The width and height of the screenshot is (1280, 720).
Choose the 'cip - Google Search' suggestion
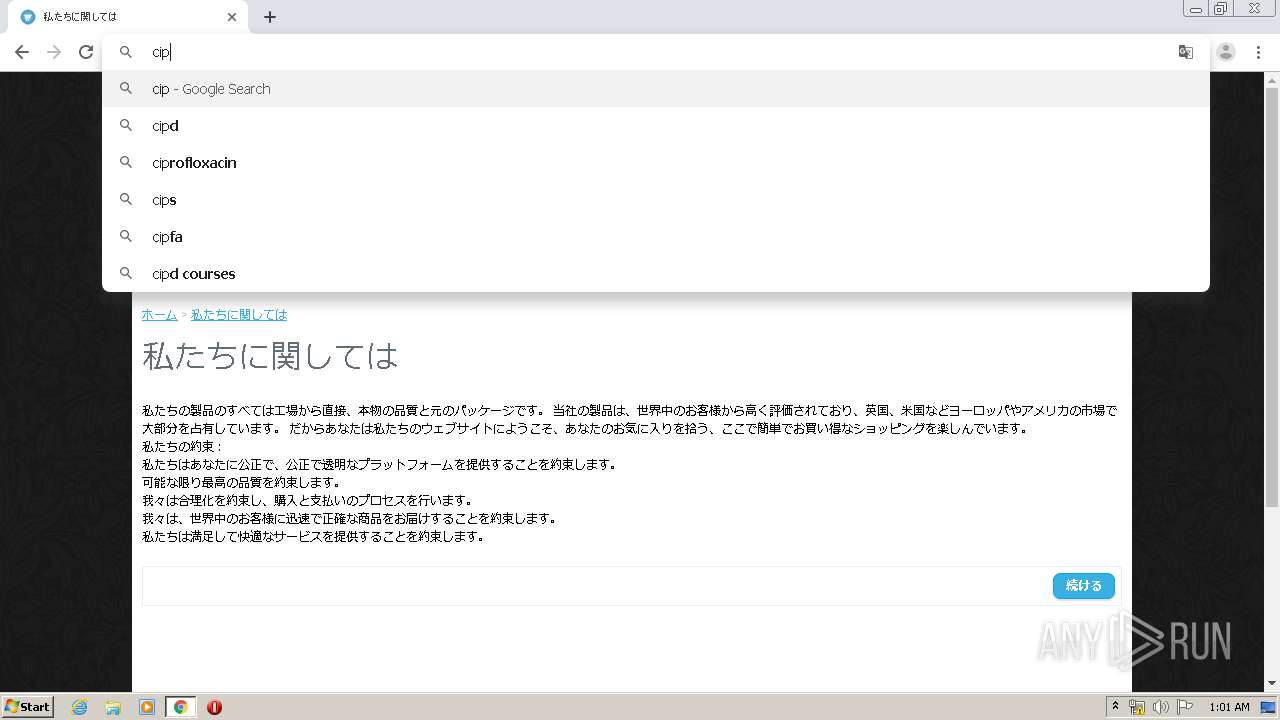[656, 89]
